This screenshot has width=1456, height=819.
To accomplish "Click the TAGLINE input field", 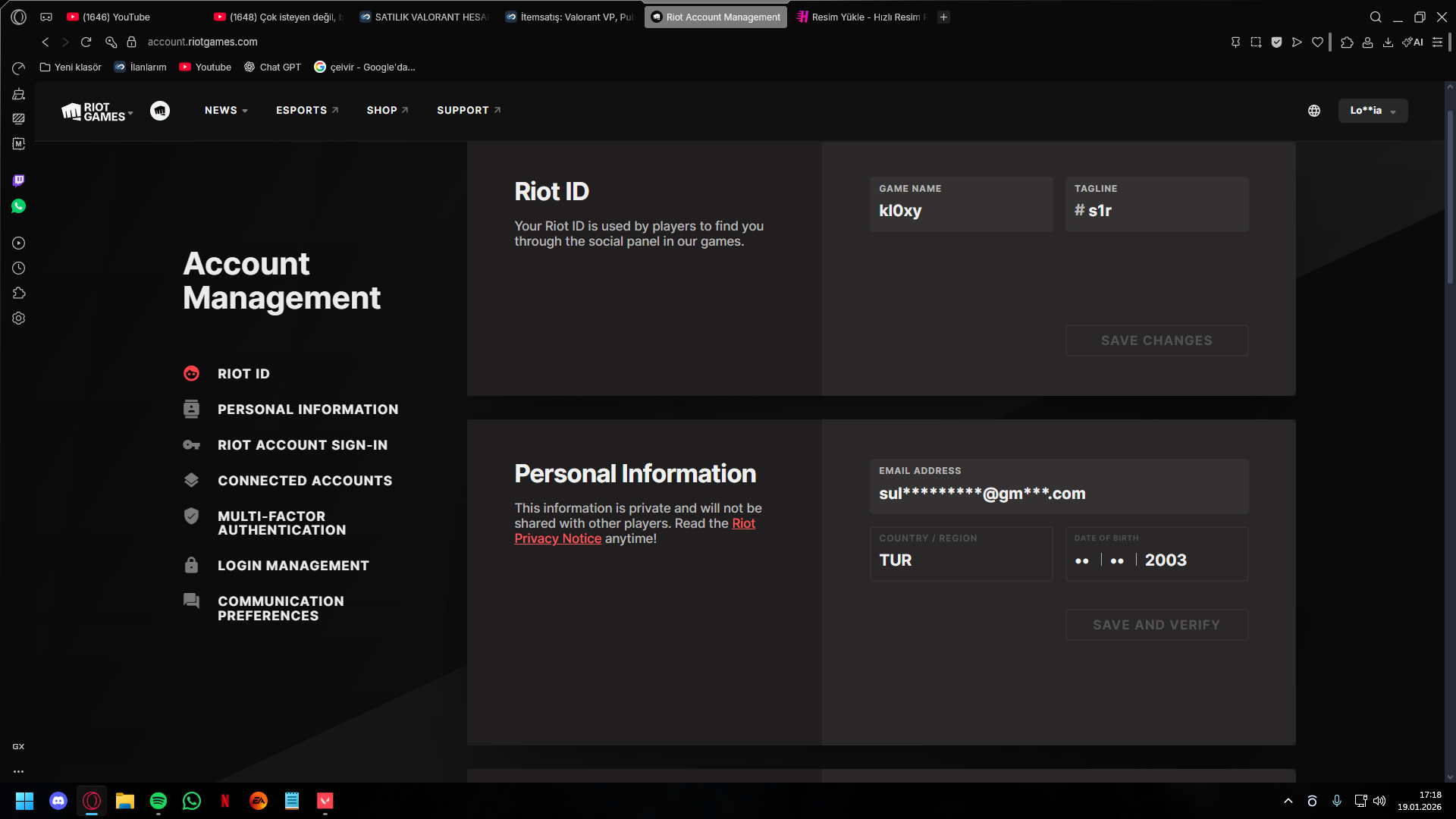I will [1156, 204].
